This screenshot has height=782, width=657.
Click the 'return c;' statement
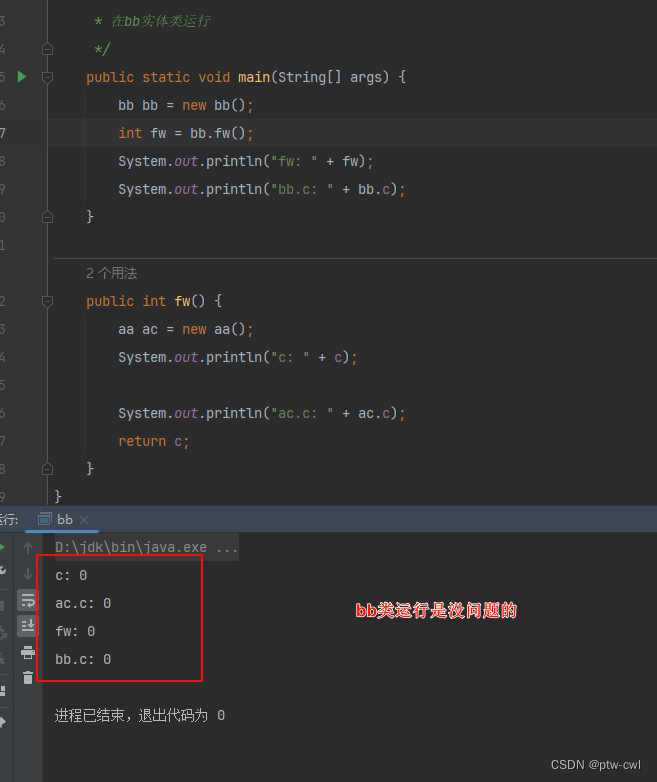(153, 441)
